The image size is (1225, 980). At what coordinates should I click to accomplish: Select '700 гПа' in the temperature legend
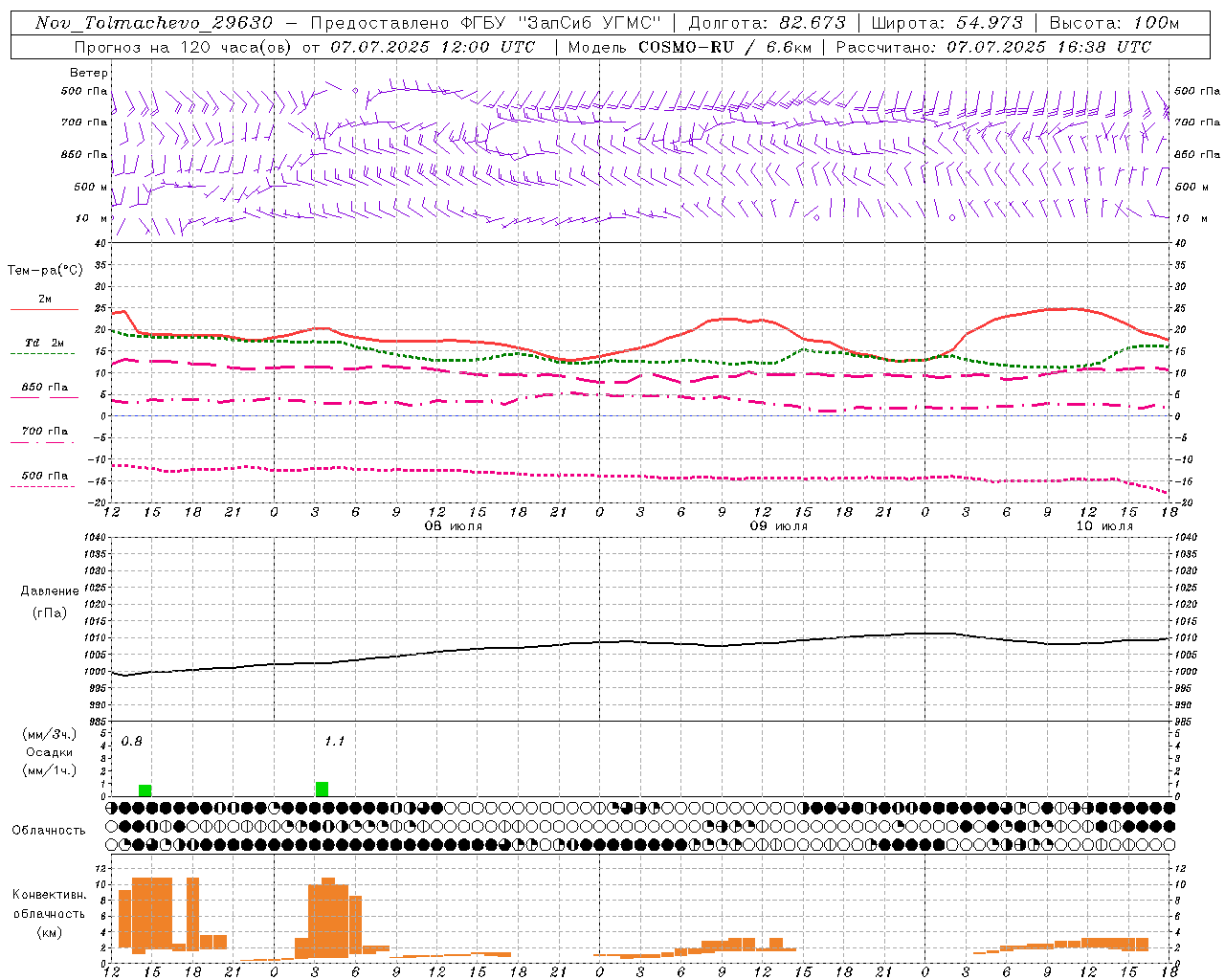[45, 432]
